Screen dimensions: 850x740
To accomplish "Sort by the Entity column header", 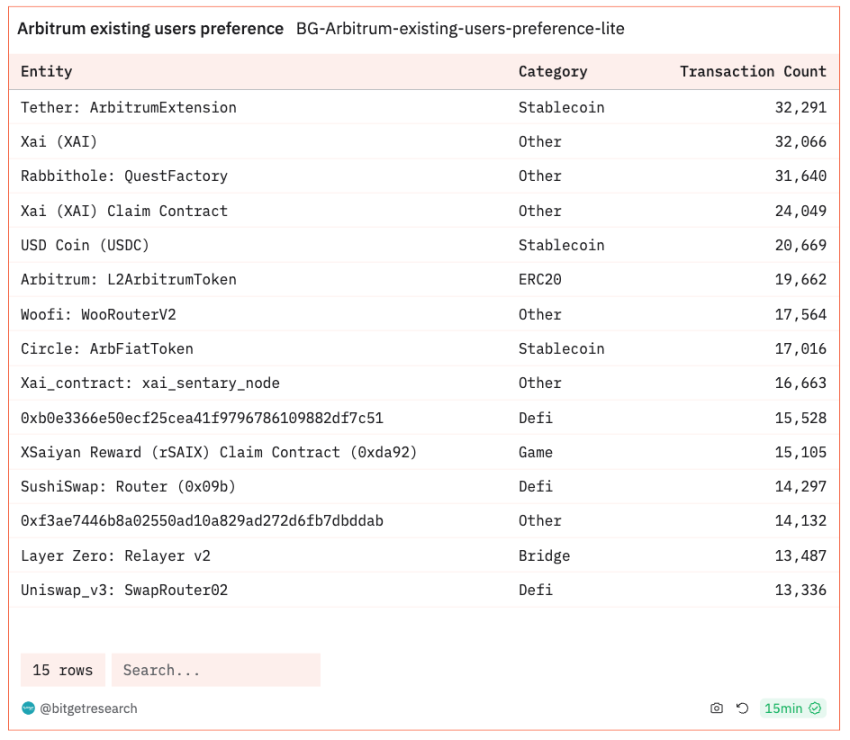I will pyautogui.click(x=47, y=72).
